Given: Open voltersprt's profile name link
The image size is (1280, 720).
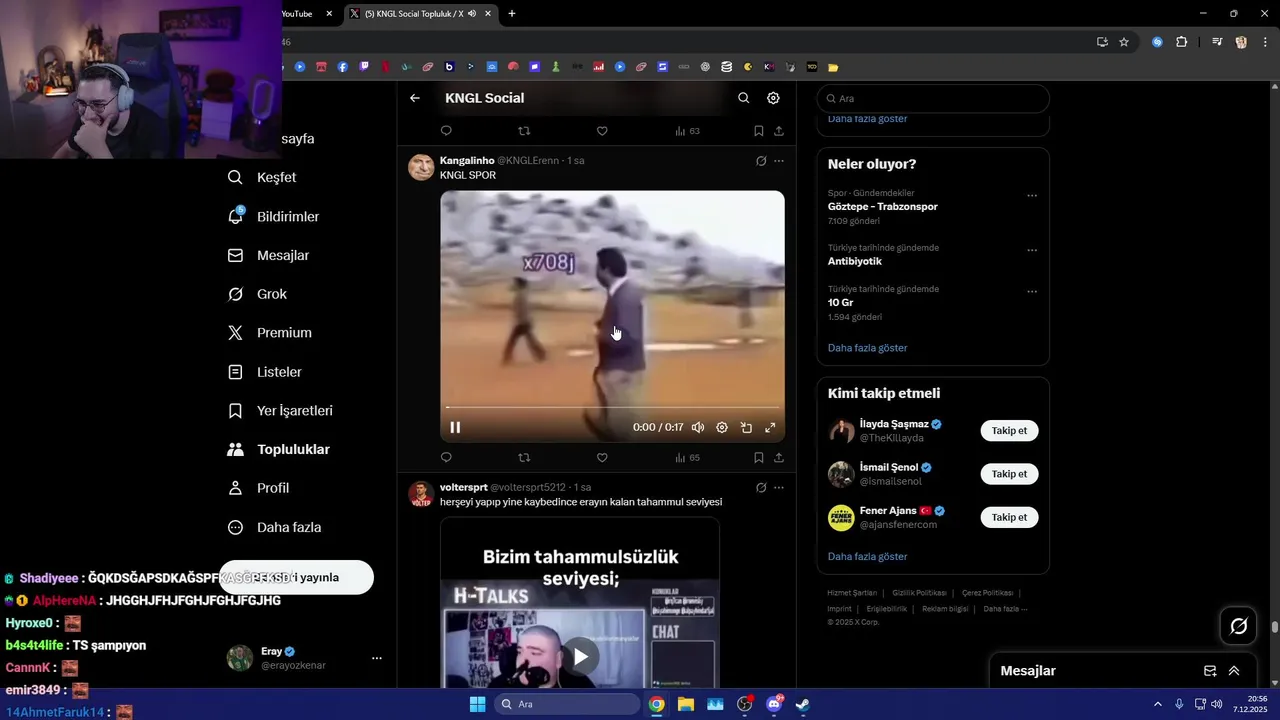Looking at the screenshot, I should click(463, 487).
